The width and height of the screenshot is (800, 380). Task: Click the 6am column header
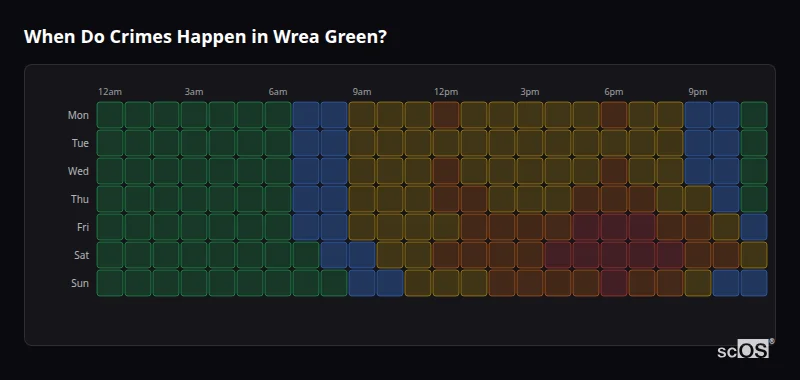[278, 92]
